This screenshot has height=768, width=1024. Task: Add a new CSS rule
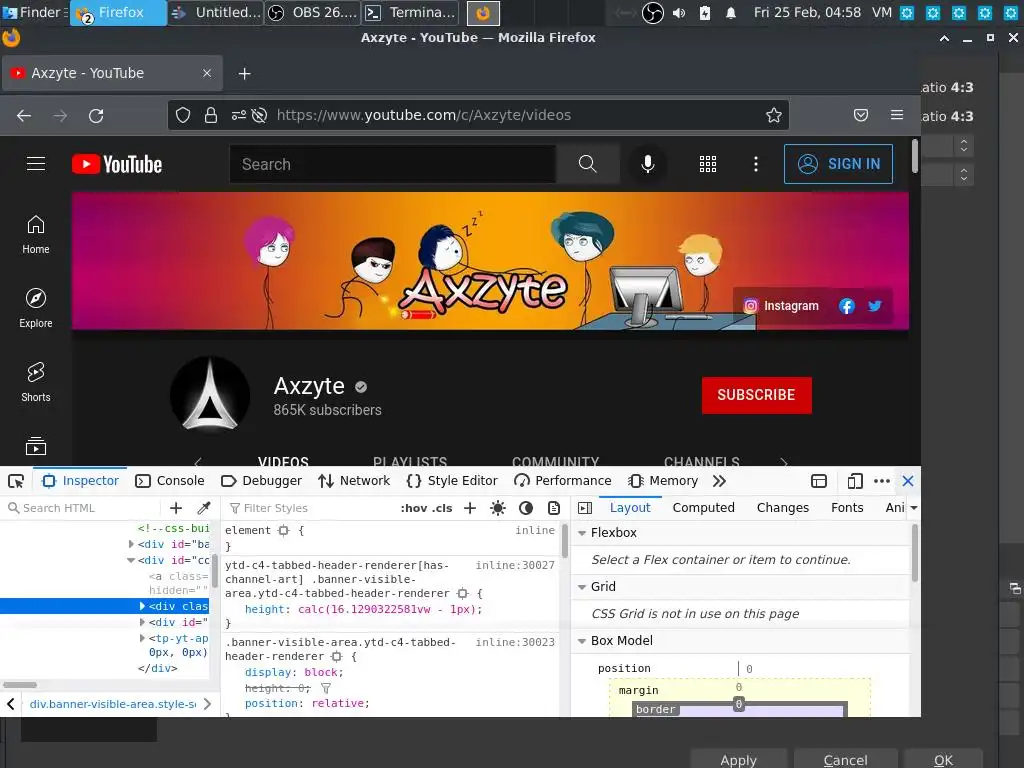tap(470, 508)
